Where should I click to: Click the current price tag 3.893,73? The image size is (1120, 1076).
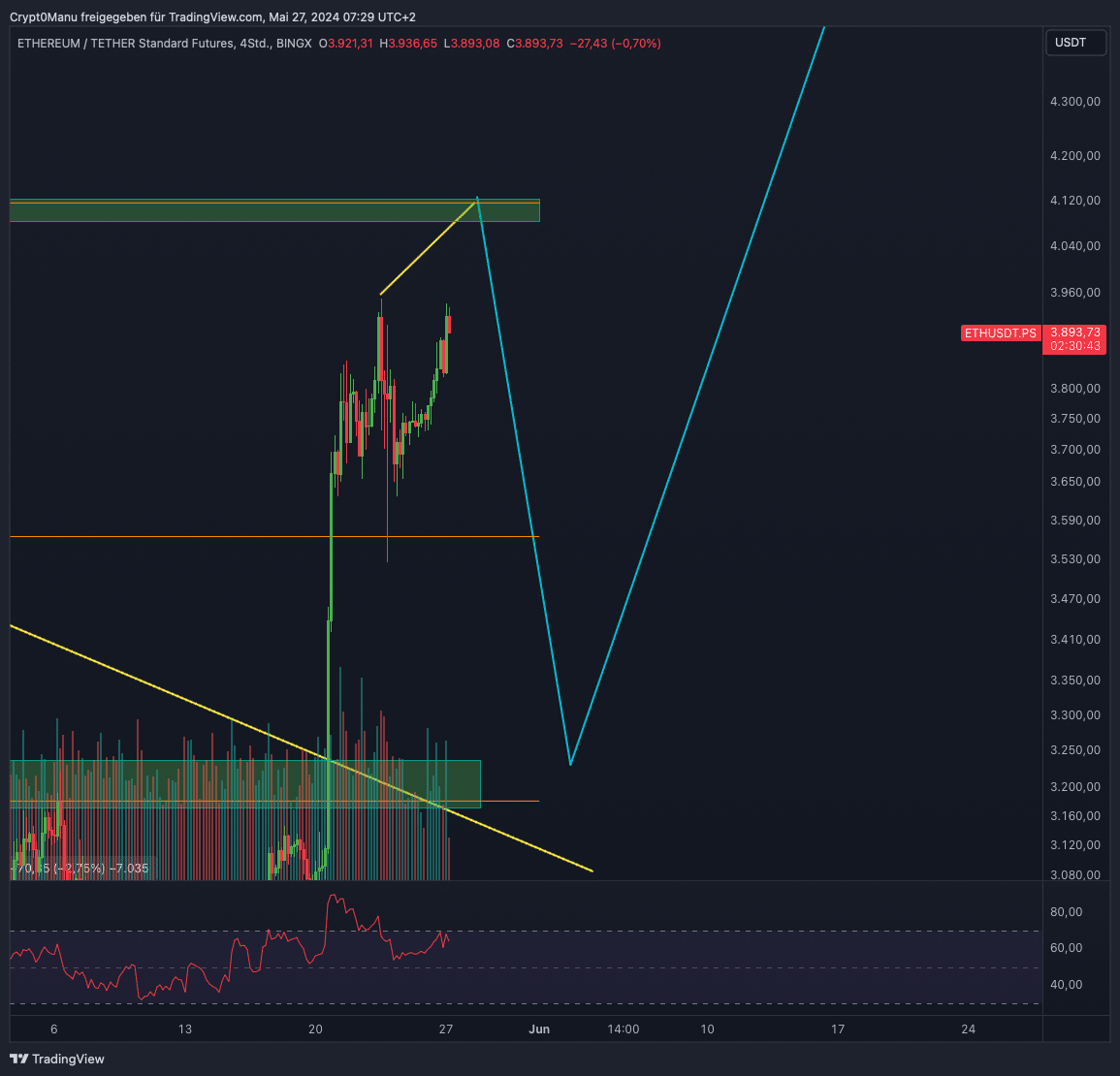[x=1074, y=332]
